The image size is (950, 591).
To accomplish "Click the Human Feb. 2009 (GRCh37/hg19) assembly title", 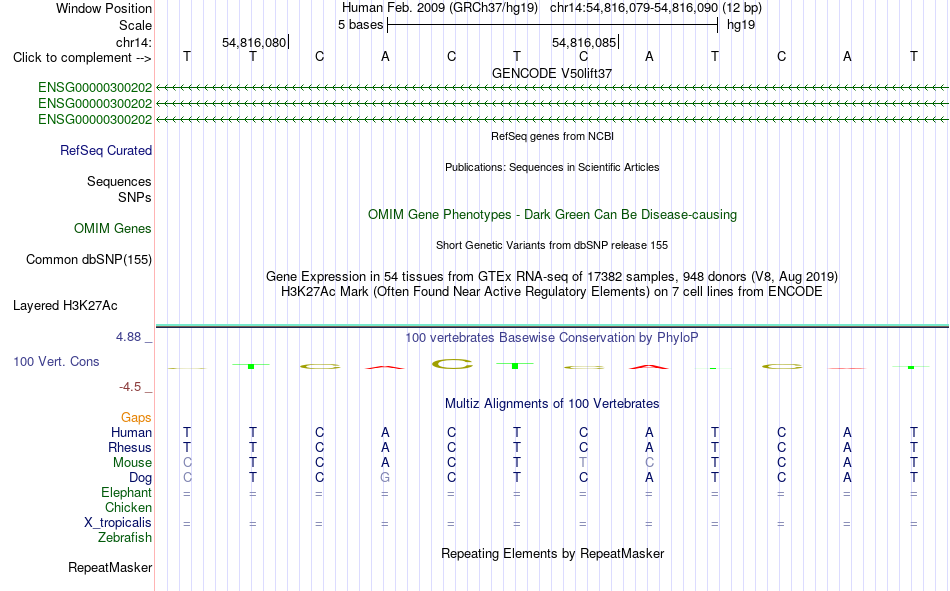I will click(x=440, y=8).
